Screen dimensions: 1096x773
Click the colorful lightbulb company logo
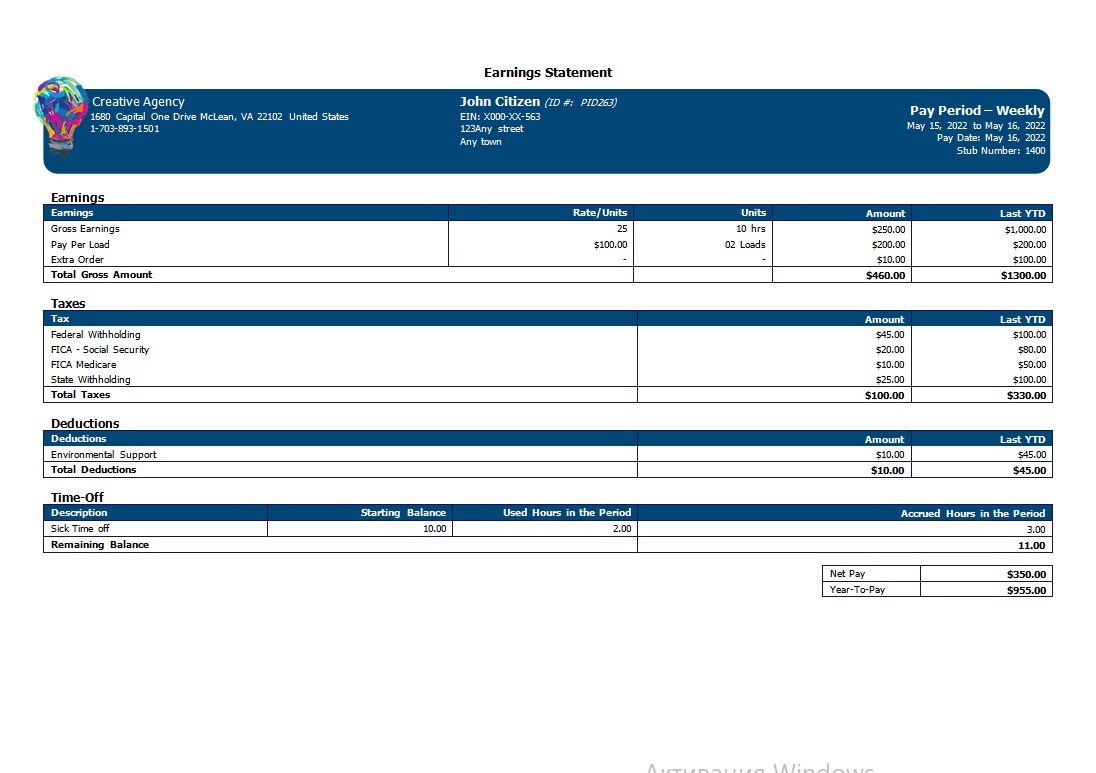click(61, 115)
